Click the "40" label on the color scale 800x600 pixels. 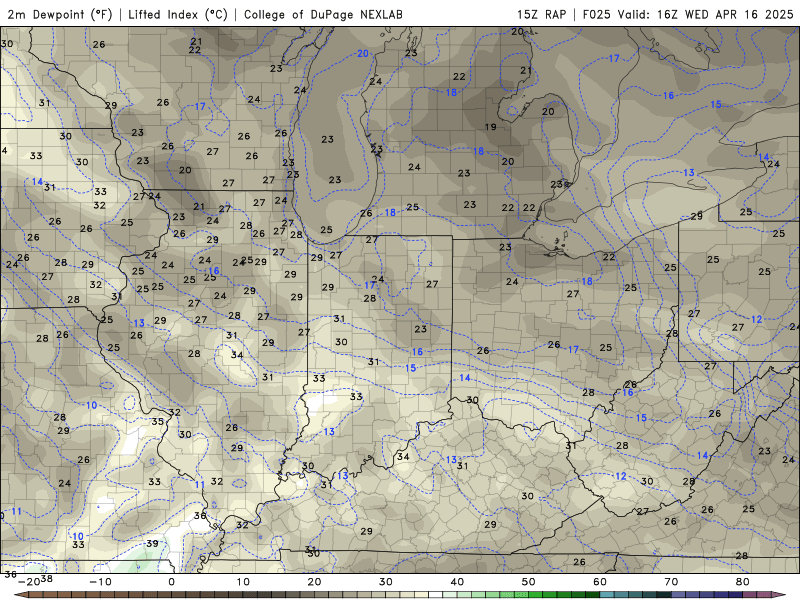(457, 582)
